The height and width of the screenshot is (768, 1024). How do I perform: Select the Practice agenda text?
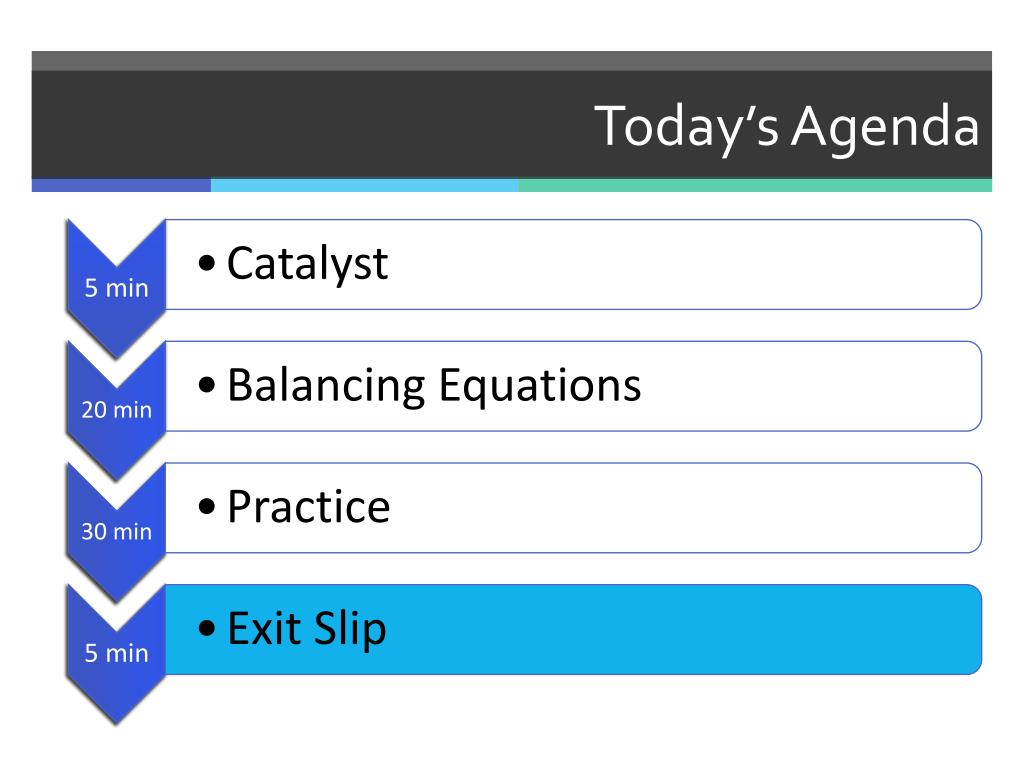click(309, 507)
